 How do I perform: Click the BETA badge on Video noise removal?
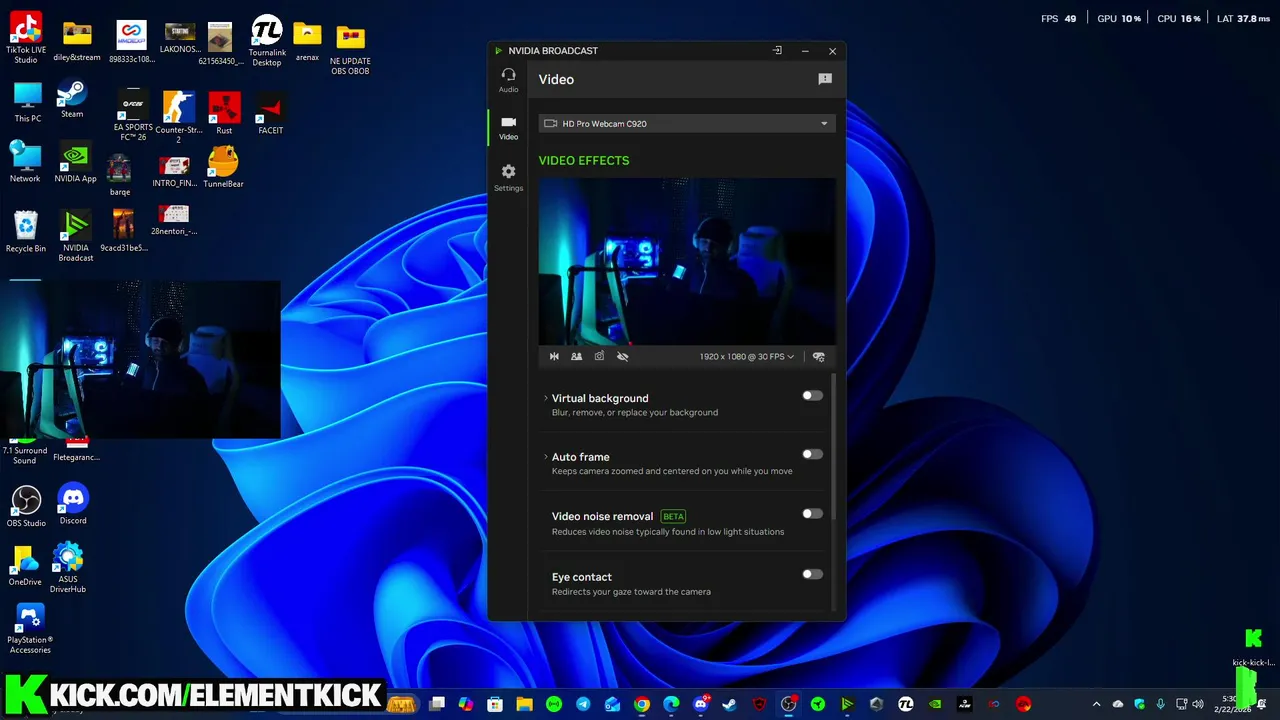pos(673,517)
